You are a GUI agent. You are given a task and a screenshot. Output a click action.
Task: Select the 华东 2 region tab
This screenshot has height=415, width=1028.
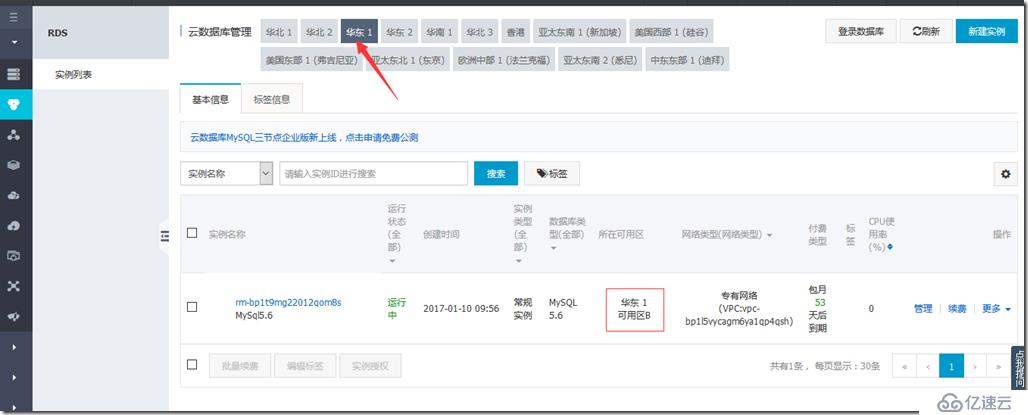coord(399,31)
